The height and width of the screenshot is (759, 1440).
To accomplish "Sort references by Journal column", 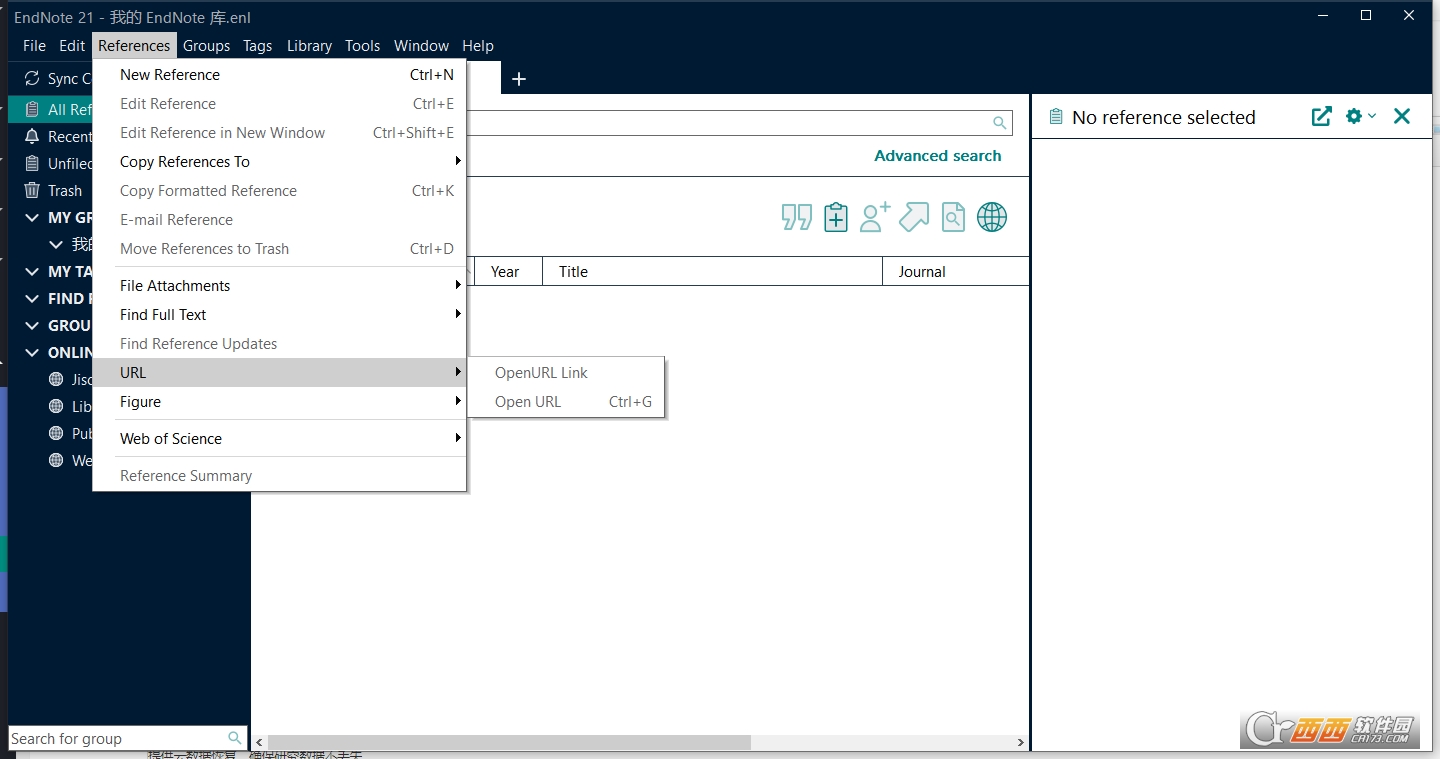I will [956, 272].
